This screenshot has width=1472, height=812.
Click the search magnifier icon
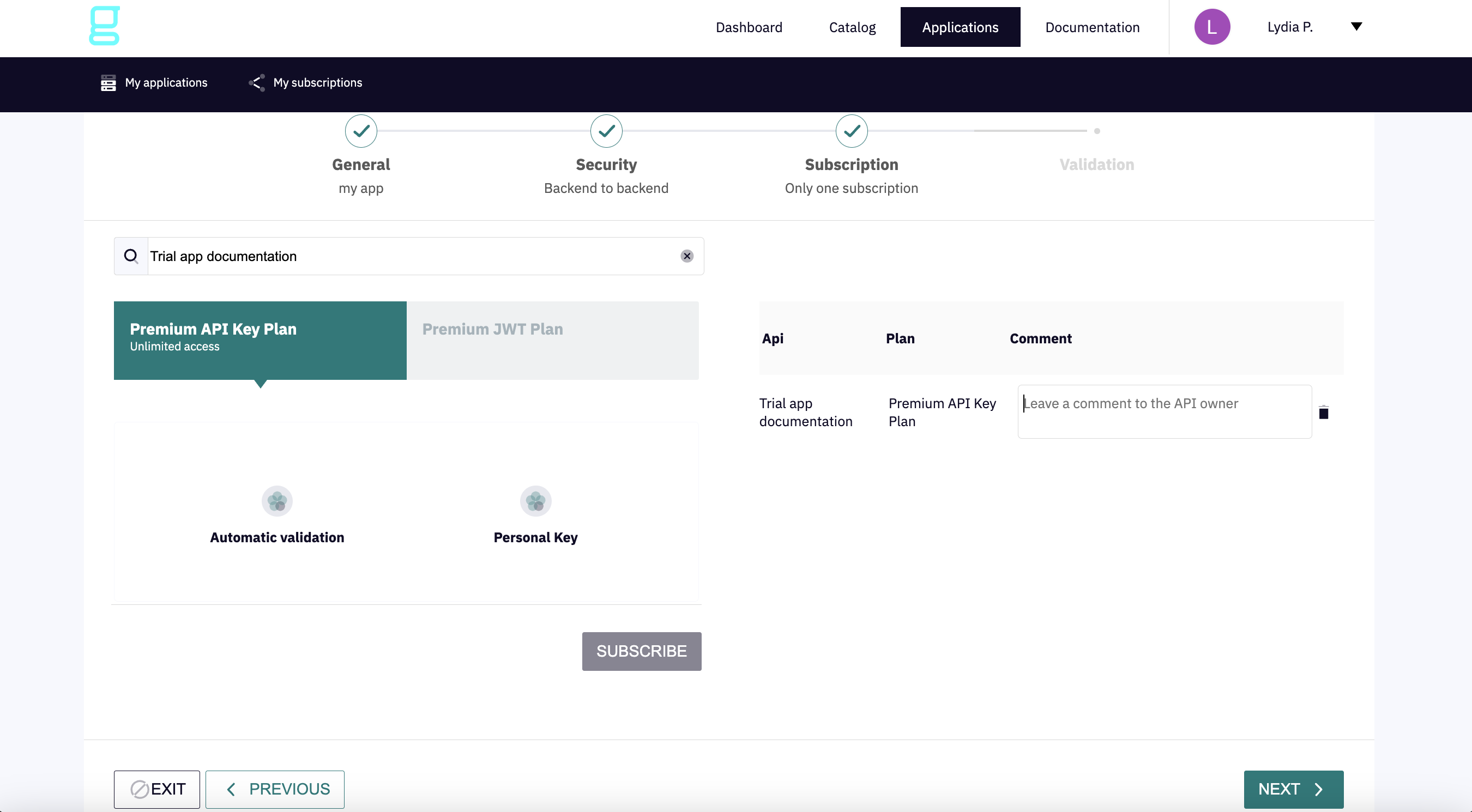click(x=131, y=256)
